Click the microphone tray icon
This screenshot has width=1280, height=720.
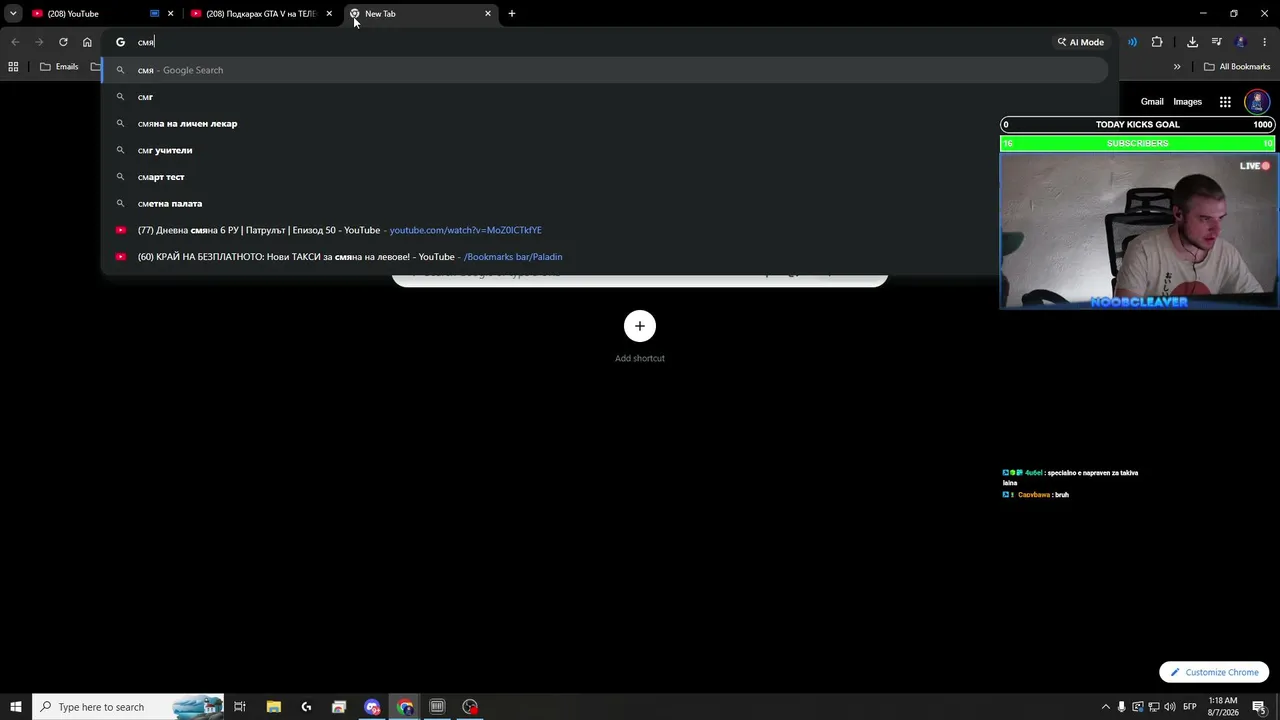click(x=1121, y=708)
